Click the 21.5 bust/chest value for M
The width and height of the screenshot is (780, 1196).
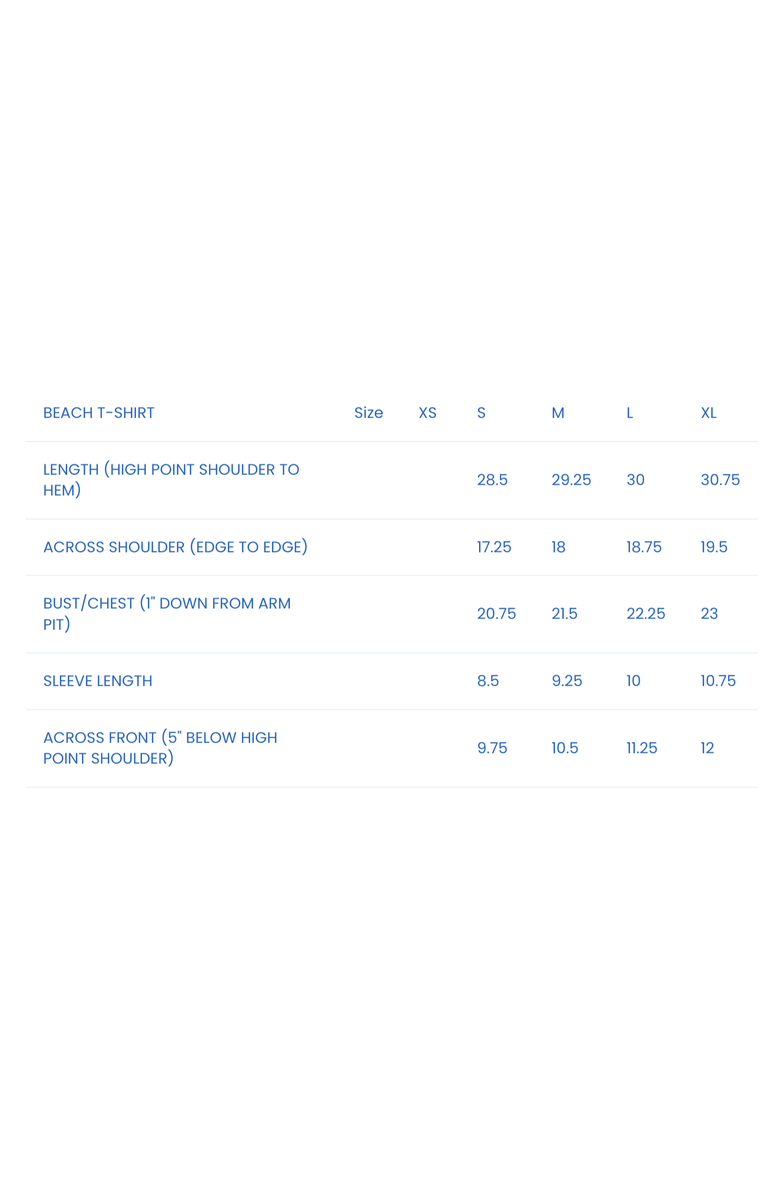[564, 614]
